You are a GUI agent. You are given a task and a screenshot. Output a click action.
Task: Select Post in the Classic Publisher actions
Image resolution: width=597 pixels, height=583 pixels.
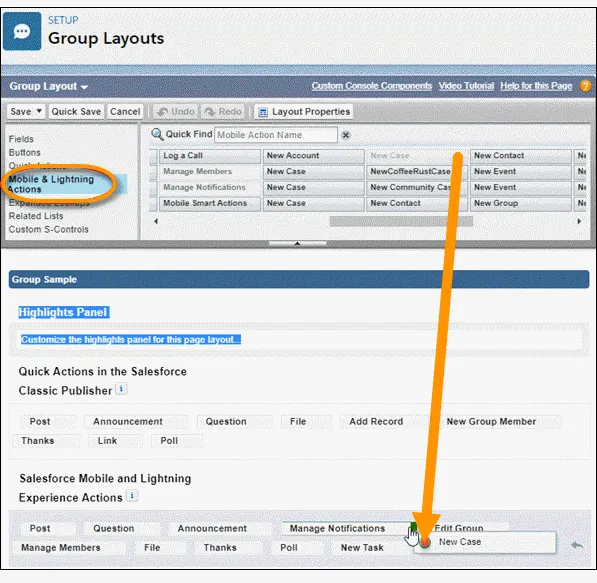[47, 422]
